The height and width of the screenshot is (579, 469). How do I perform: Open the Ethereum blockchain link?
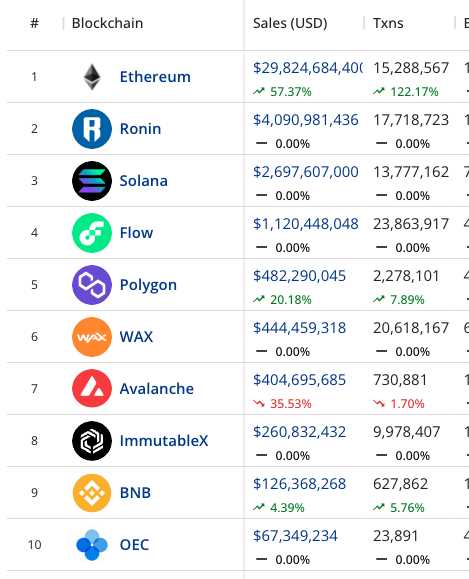[x=155, y=77]
